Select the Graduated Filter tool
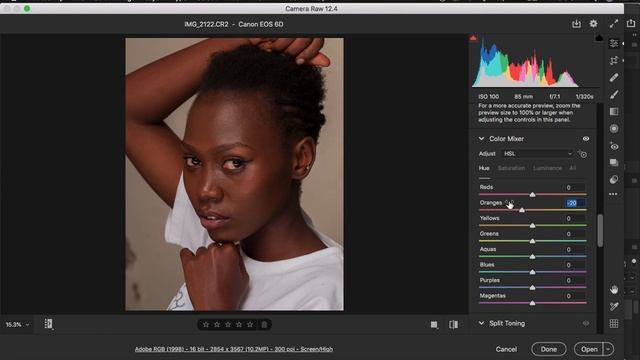Viewport: 640px width, 360px height. pyautogui.click(x=613, y=111)
